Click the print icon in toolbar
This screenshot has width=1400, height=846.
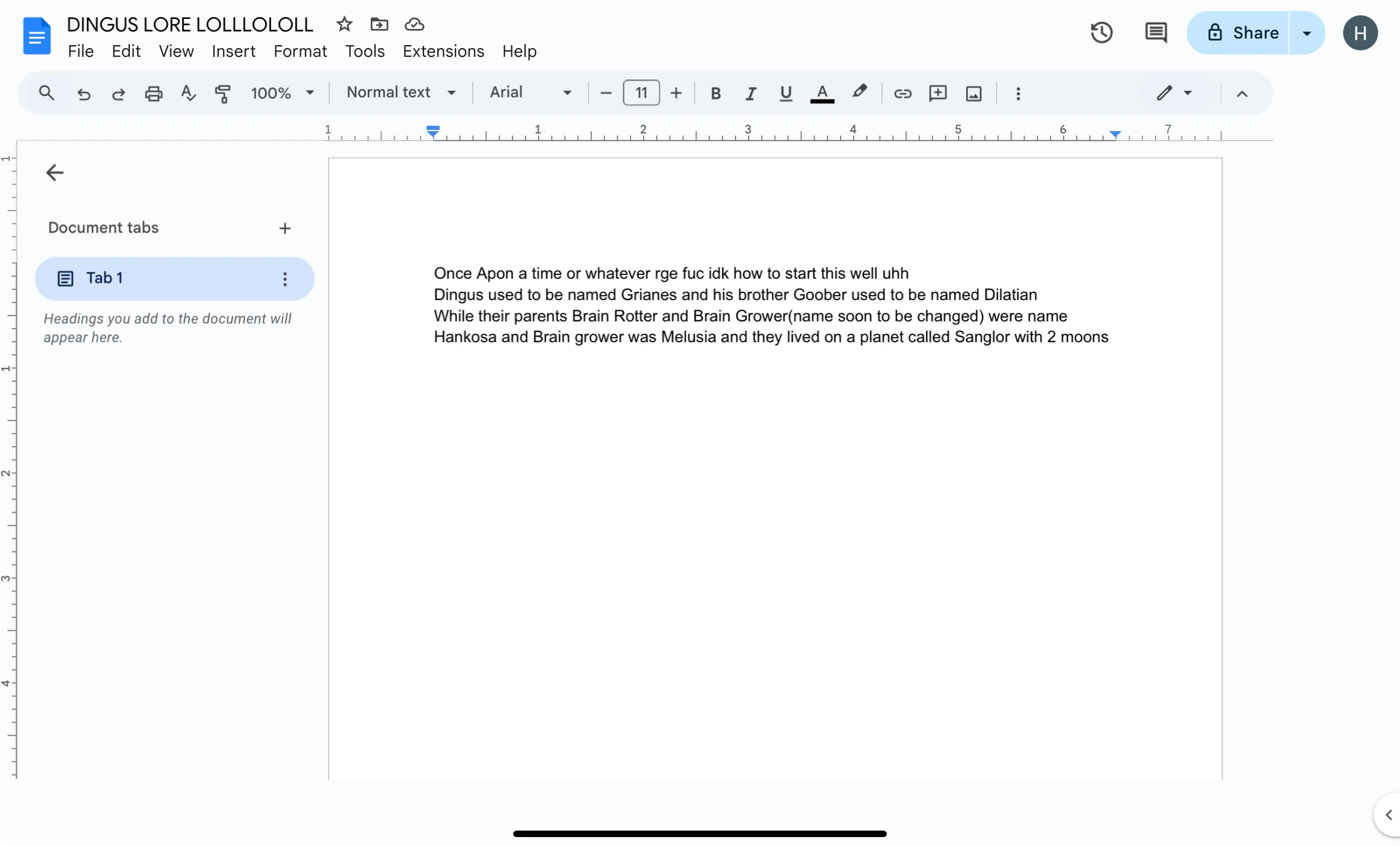coord(153,93)
